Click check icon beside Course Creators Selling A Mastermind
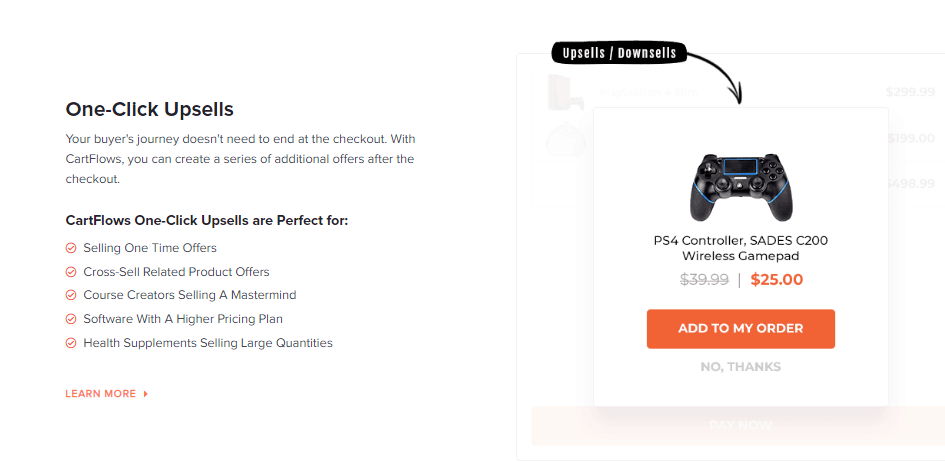Image resolution: width=945 pixels, height=463 pixels. pos(71,296)
